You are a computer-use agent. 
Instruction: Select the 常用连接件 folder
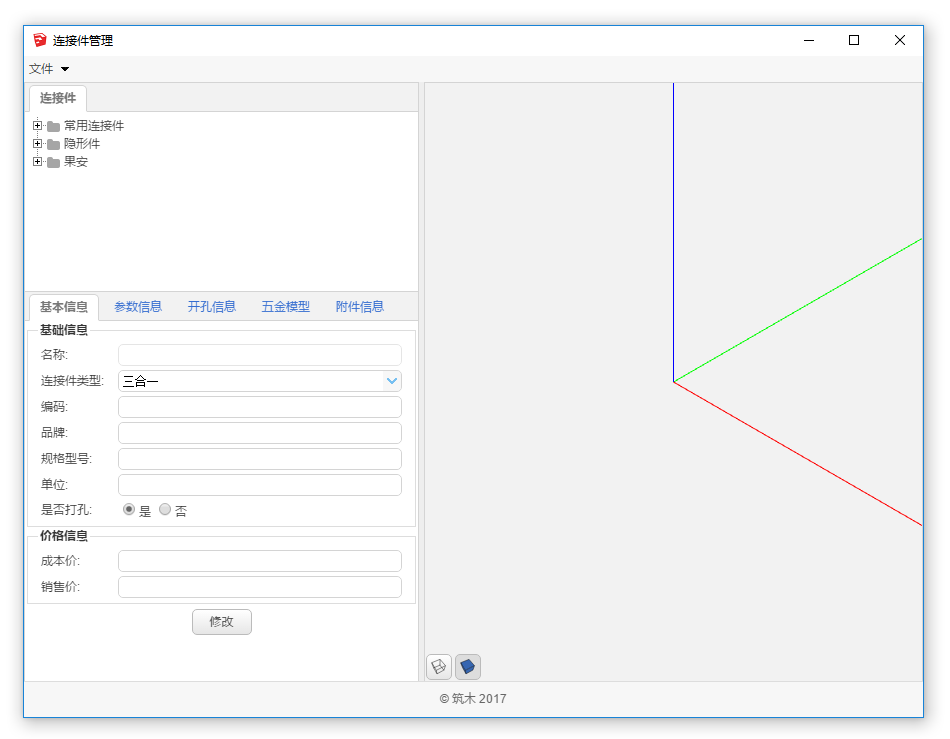coord(93,126)
